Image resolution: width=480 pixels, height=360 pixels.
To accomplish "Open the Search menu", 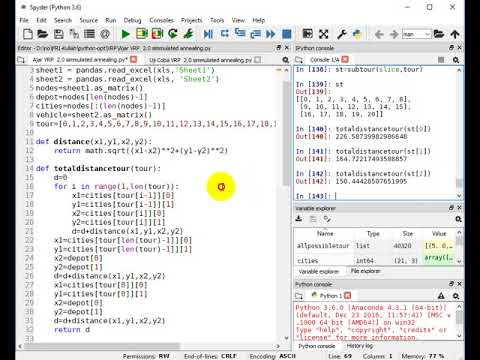I will pos(63,20).
